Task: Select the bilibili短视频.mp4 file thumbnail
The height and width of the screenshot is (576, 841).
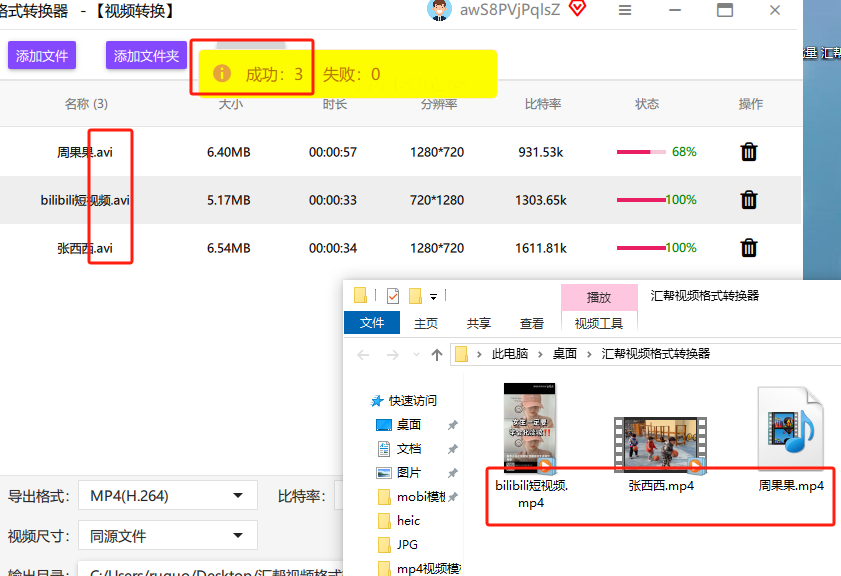Action: pos(530,429)
